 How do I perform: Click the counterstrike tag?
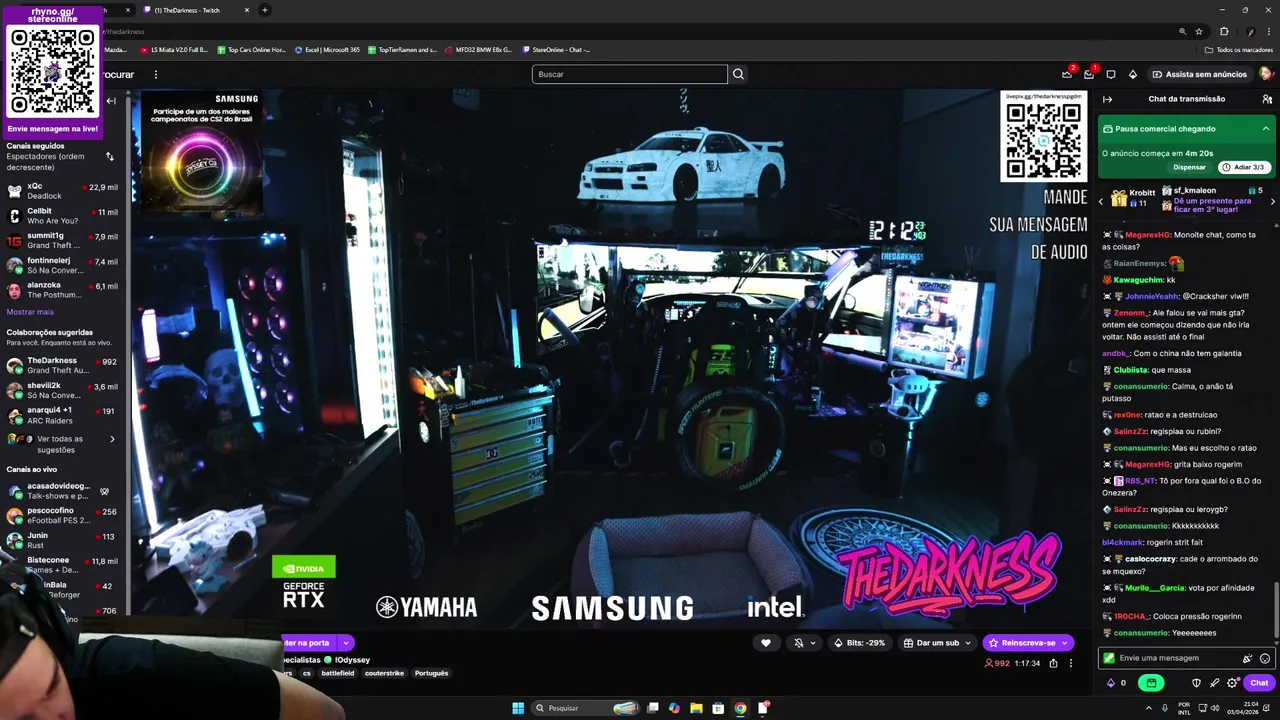coord(384,673)
